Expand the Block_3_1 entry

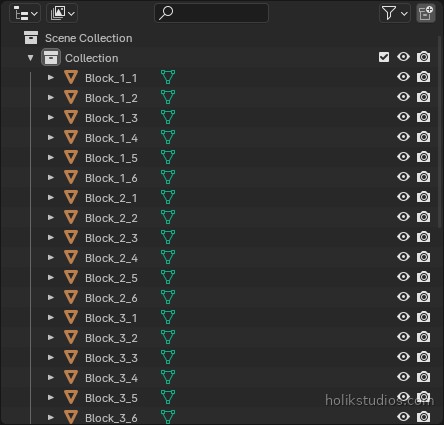click(x=51, y=317)
